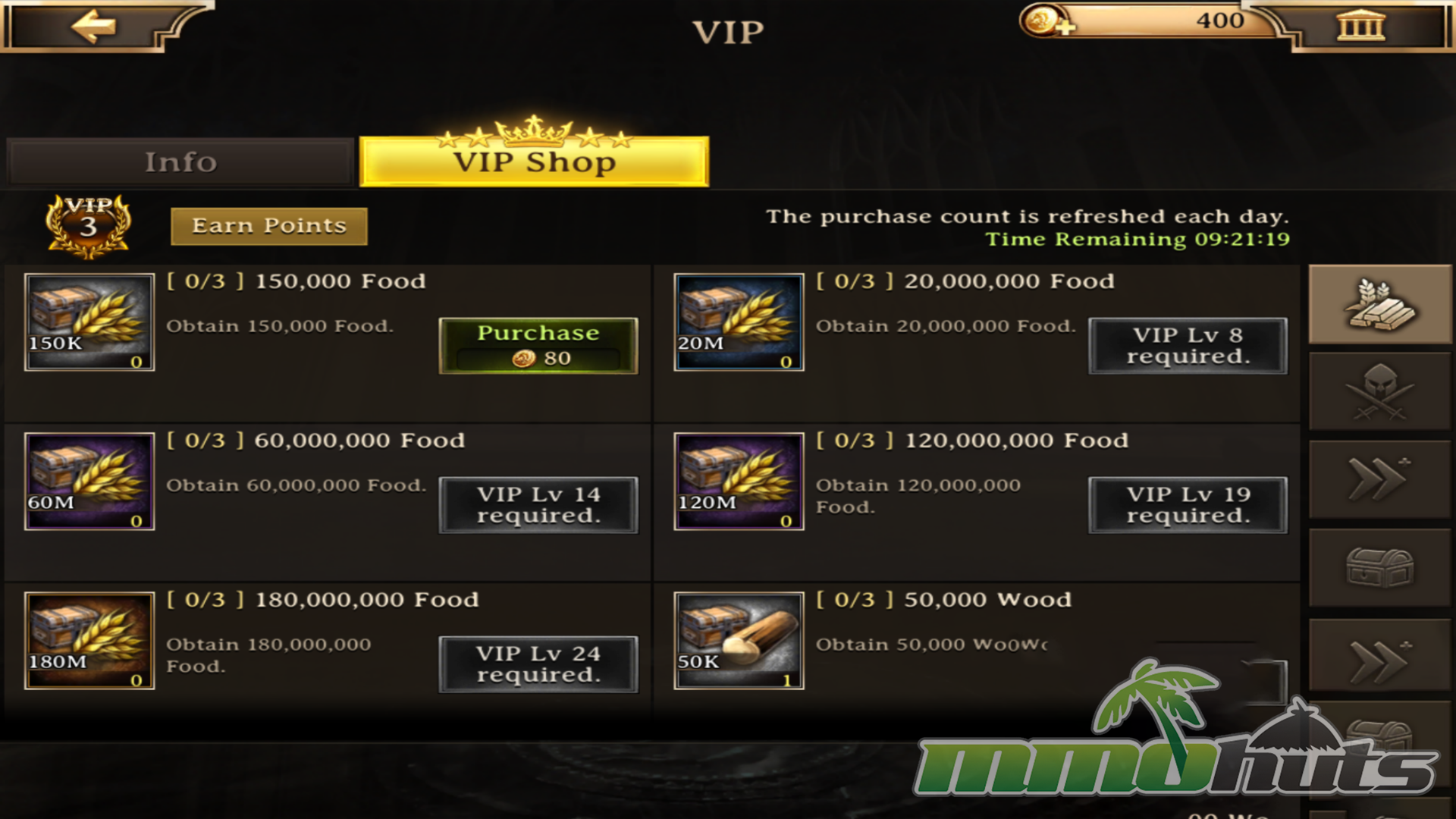
Task: Select the first speedup arrows category
Action: click(1379, 479)
